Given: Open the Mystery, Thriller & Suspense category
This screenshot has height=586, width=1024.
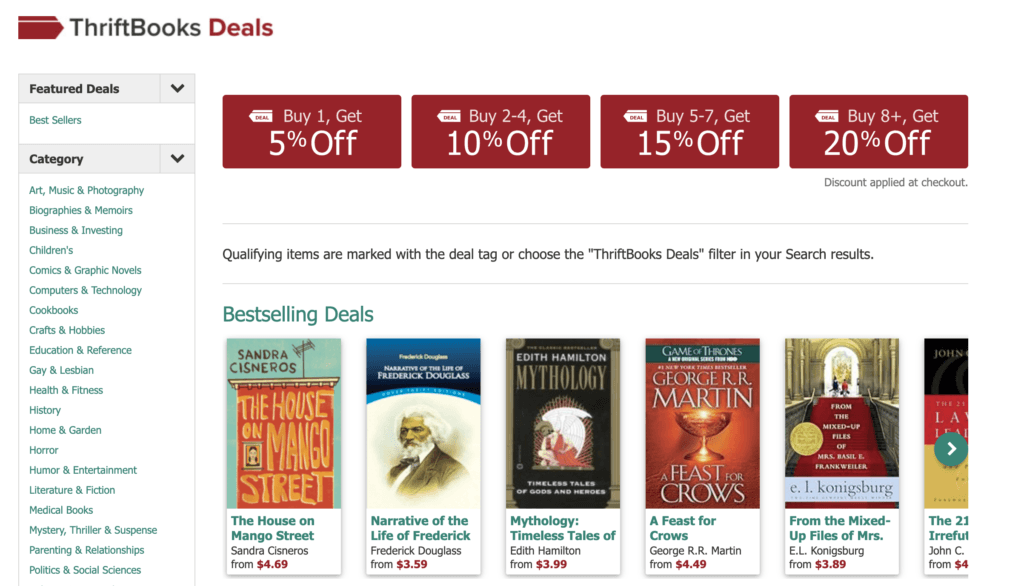Looking at the screenshot, I should click(93, 530).
